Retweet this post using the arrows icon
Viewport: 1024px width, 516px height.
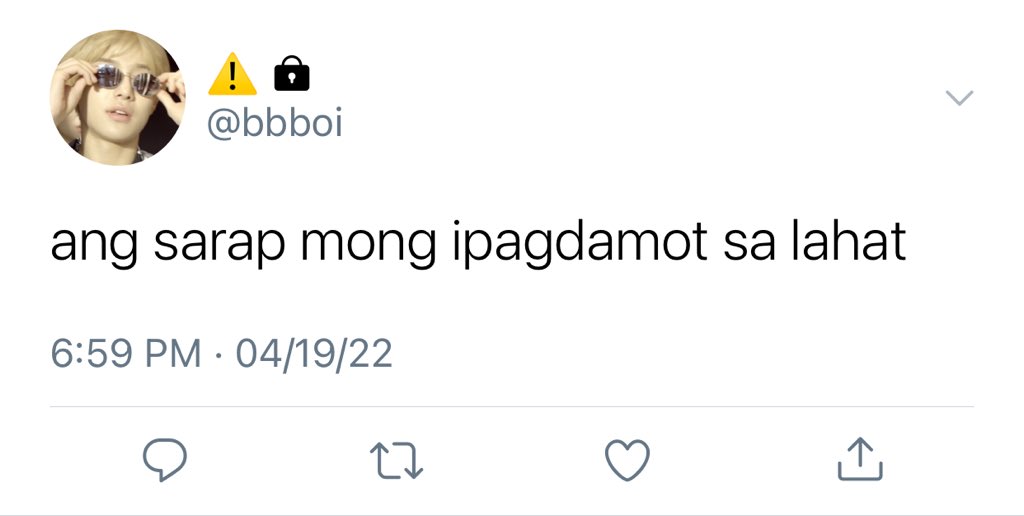pos(396,460)
